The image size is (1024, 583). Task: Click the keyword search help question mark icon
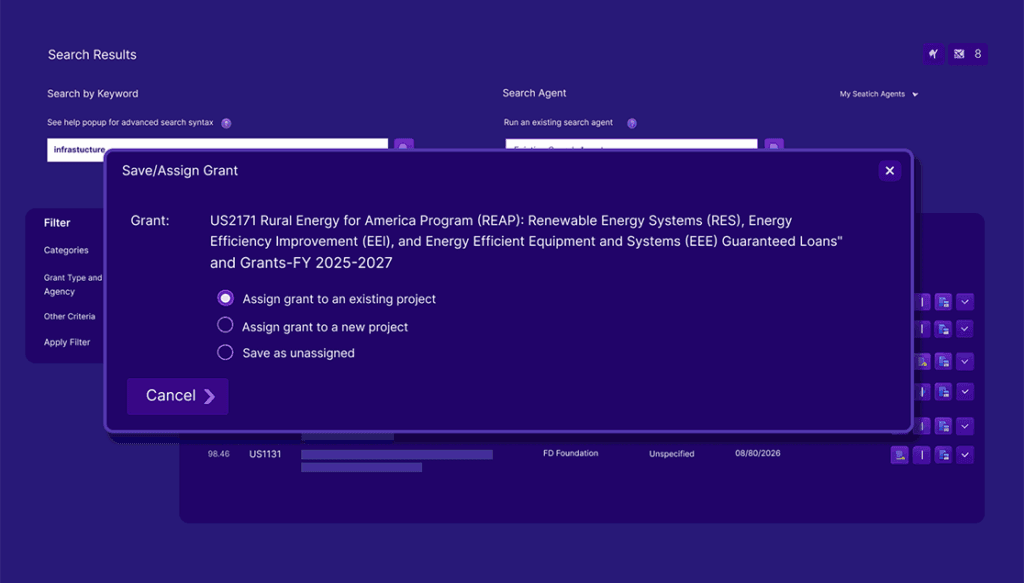click(x=226, y=122)
